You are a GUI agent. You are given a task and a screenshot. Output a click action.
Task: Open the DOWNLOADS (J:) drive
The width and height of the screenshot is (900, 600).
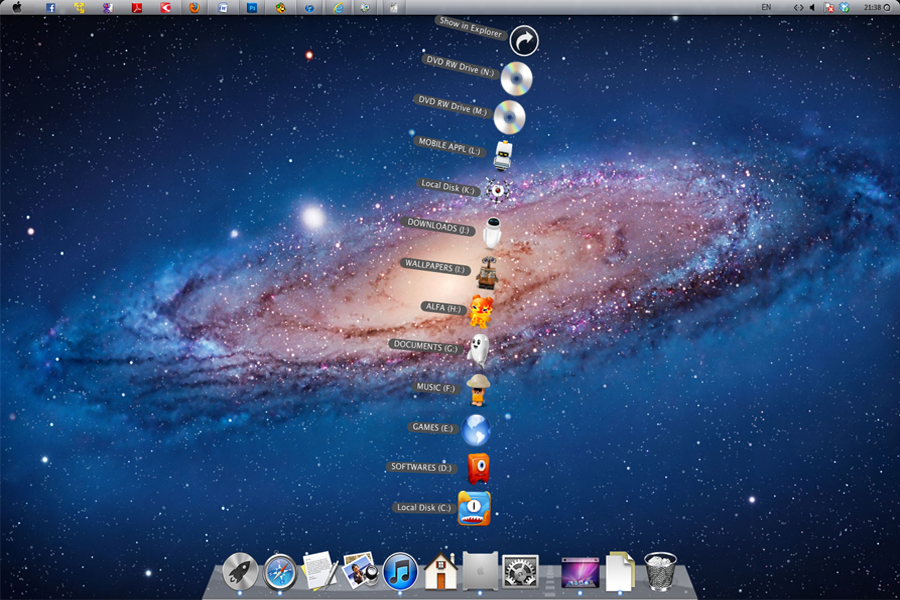tap(492, 232)
